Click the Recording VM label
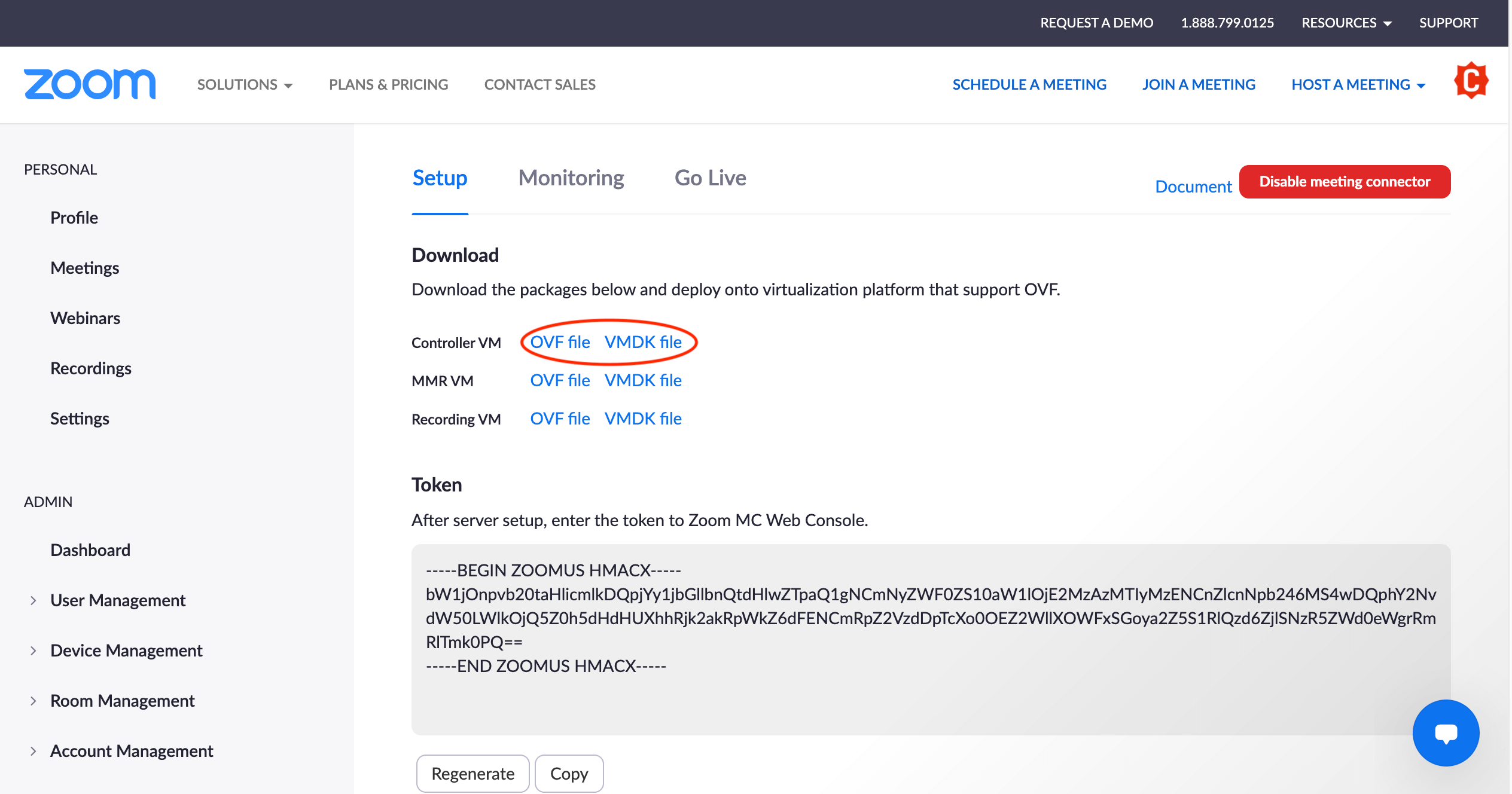The width and height of the screenshot is (1512, 794). pos(456,419)
